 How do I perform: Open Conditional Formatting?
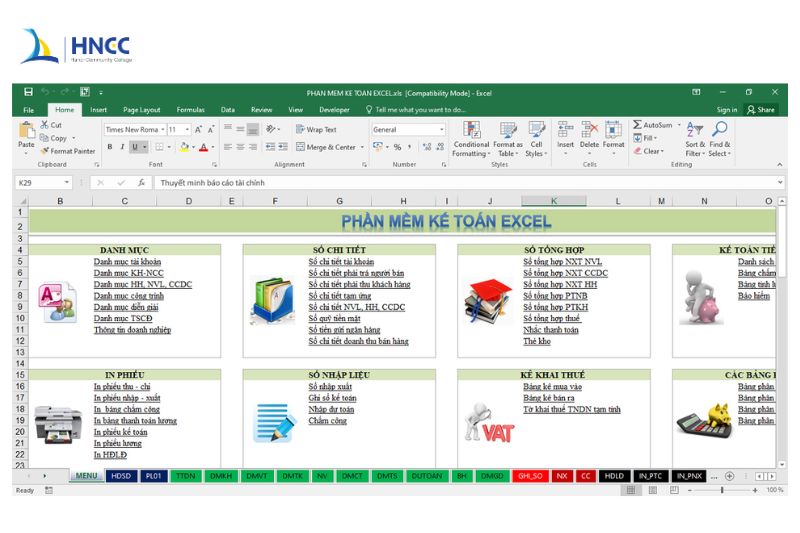(471, 139)
